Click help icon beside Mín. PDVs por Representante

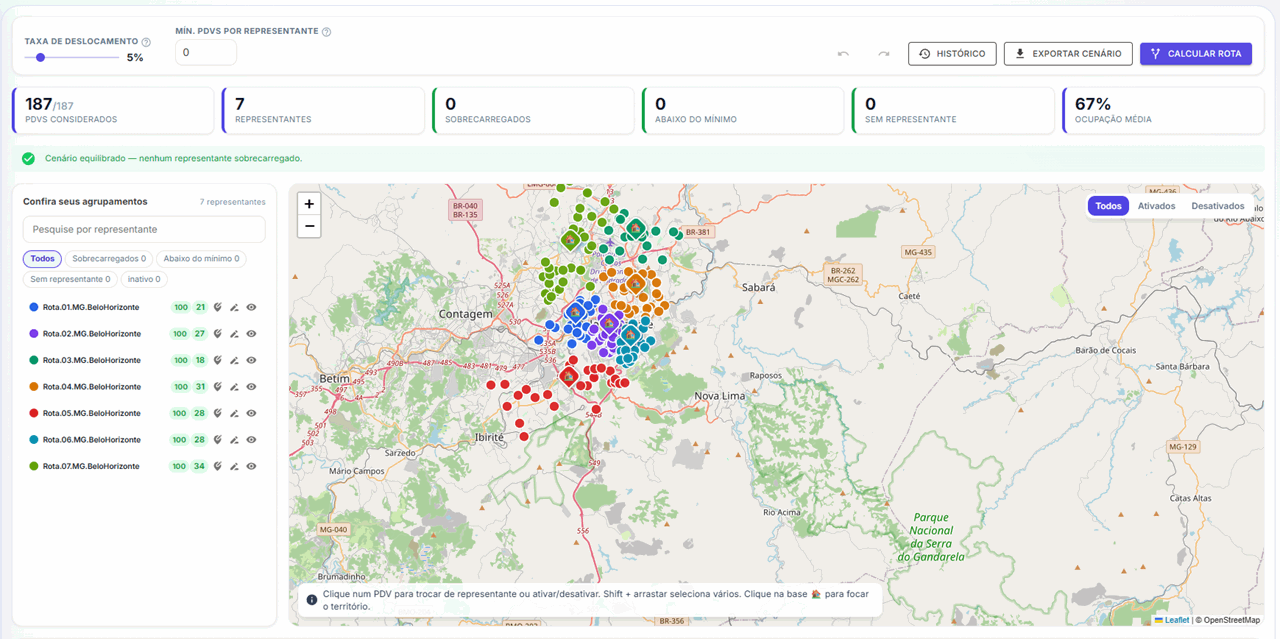coord(327,32)
